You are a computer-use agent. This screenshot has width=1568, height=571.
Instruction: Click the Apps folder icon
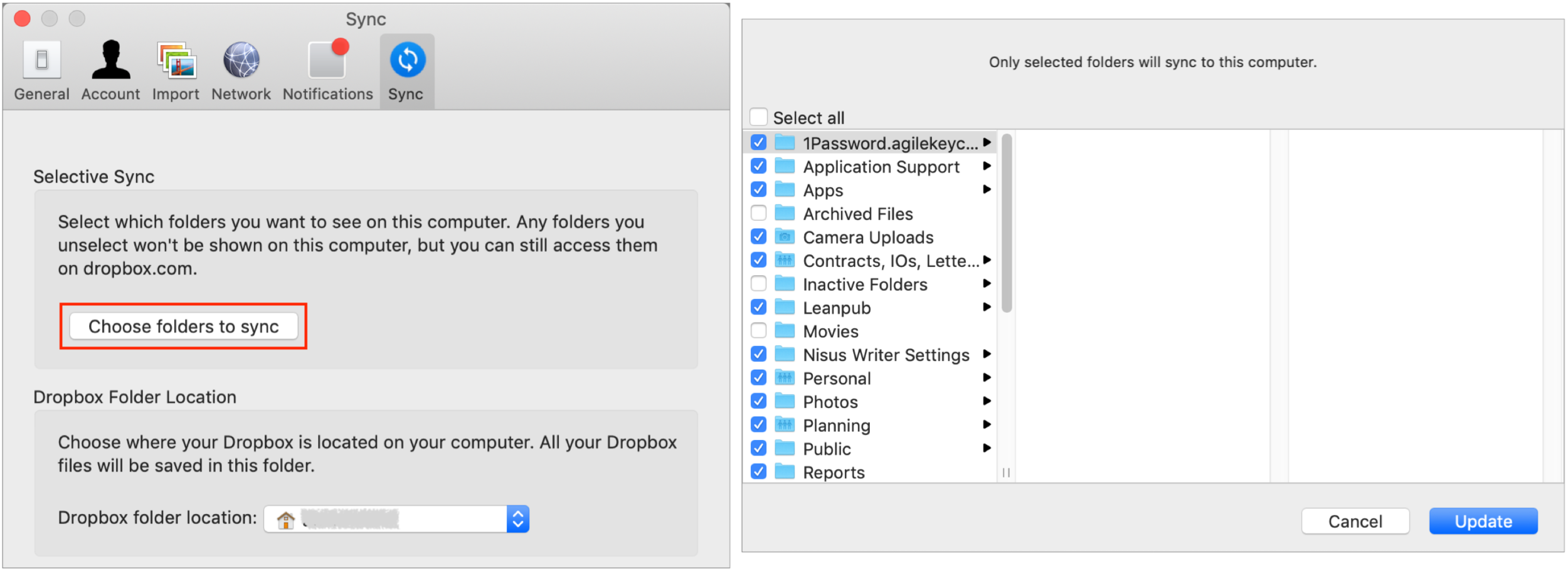point(785,189)
